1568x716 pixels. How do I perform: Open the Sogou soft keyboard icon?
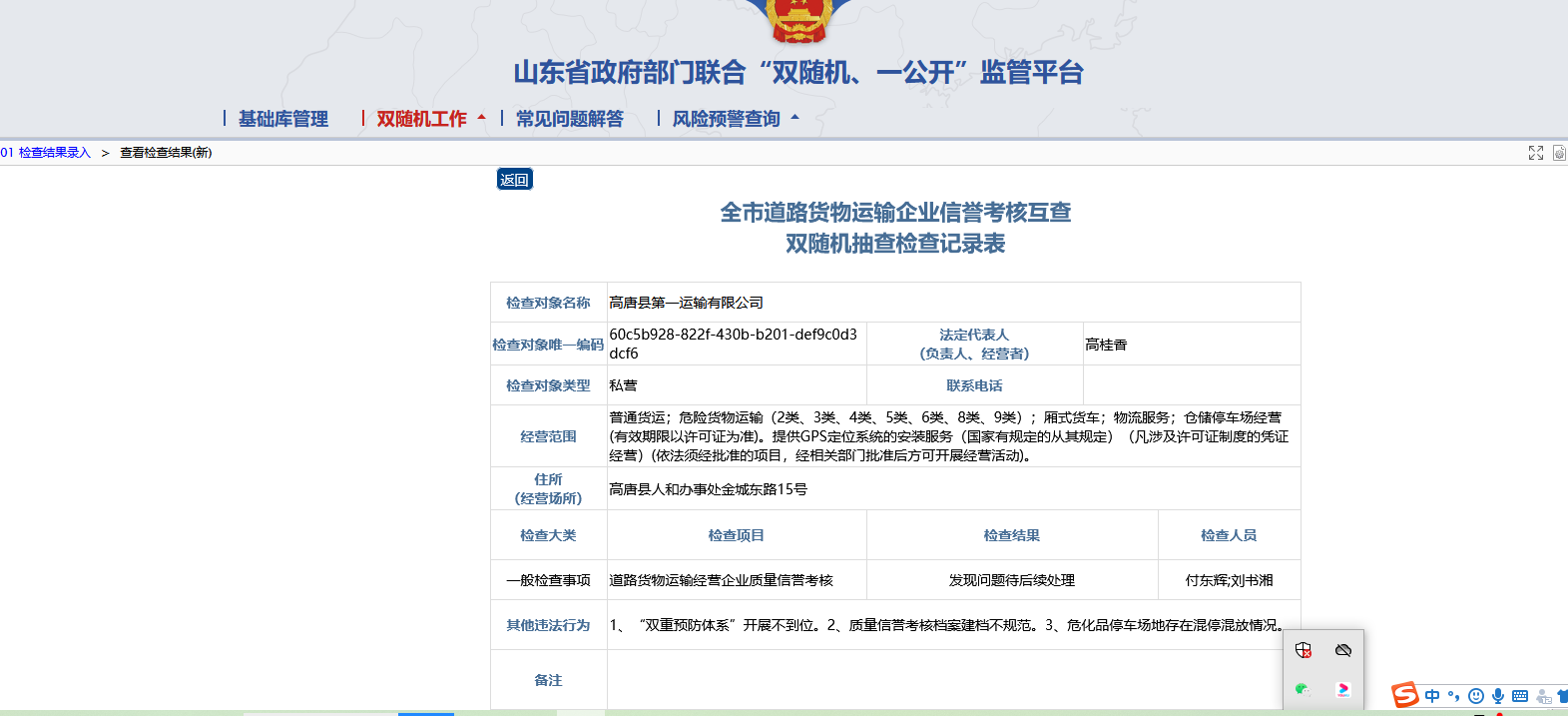[x=1520, y=696]
